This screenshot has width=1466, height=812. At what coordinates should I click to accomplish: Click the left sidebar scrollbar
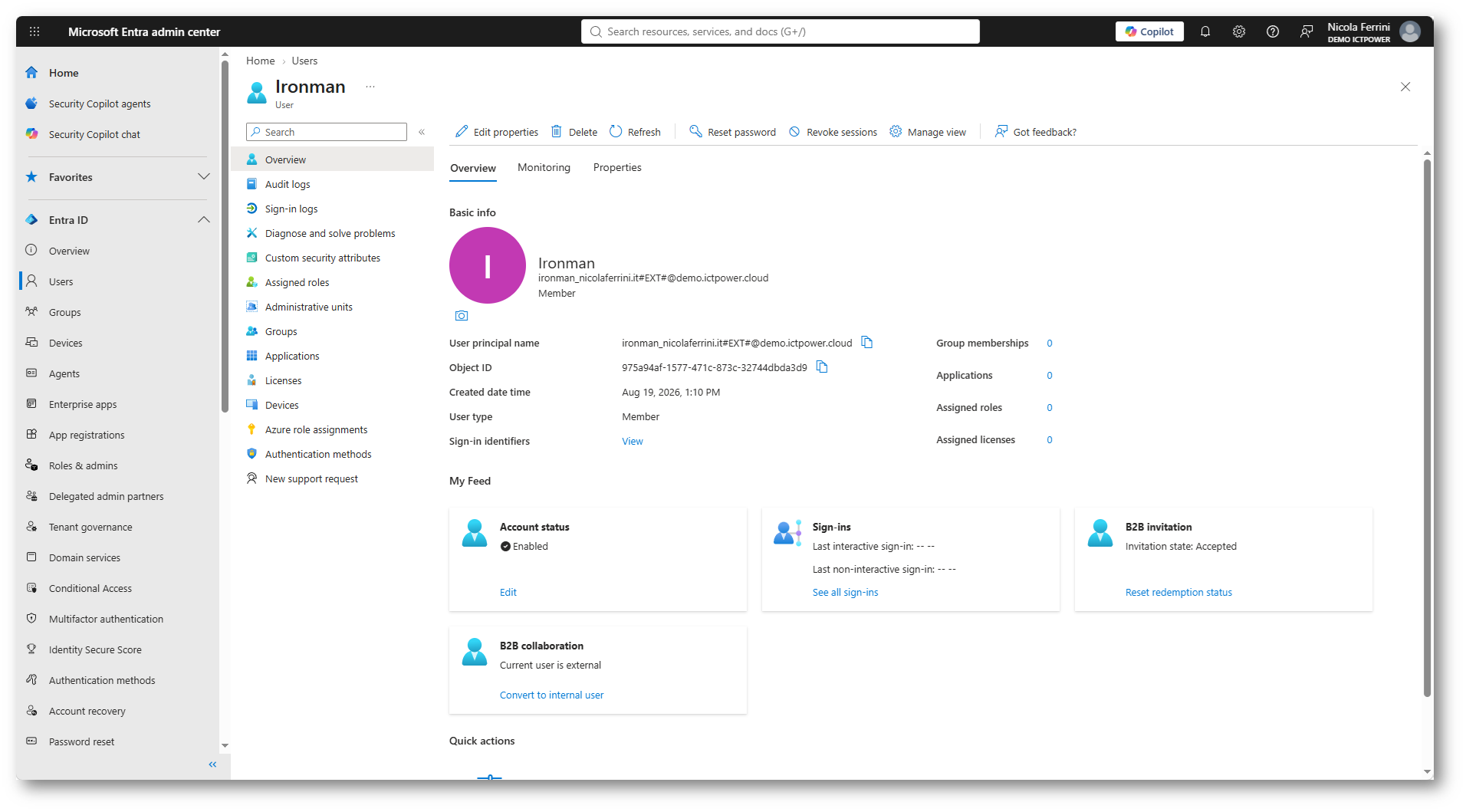point(225,236)
